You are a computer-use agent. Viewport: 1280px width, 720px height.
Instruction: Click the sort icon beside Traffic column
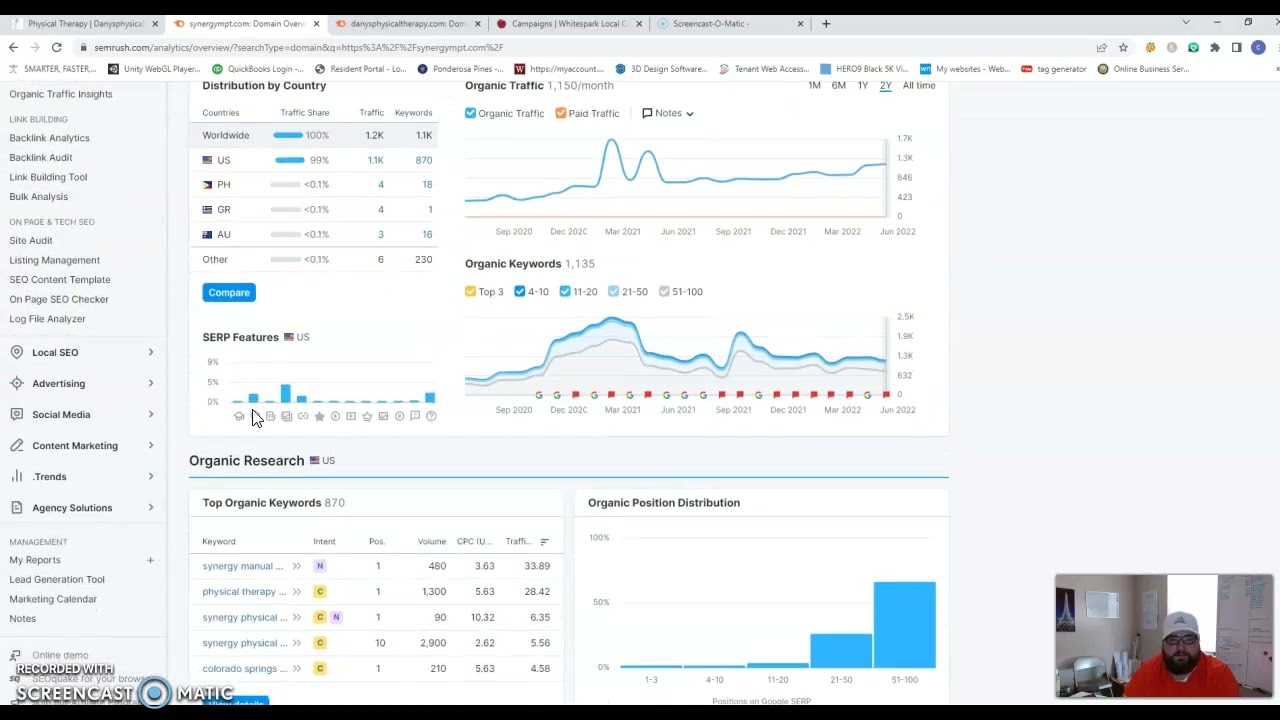coord(544,542)
